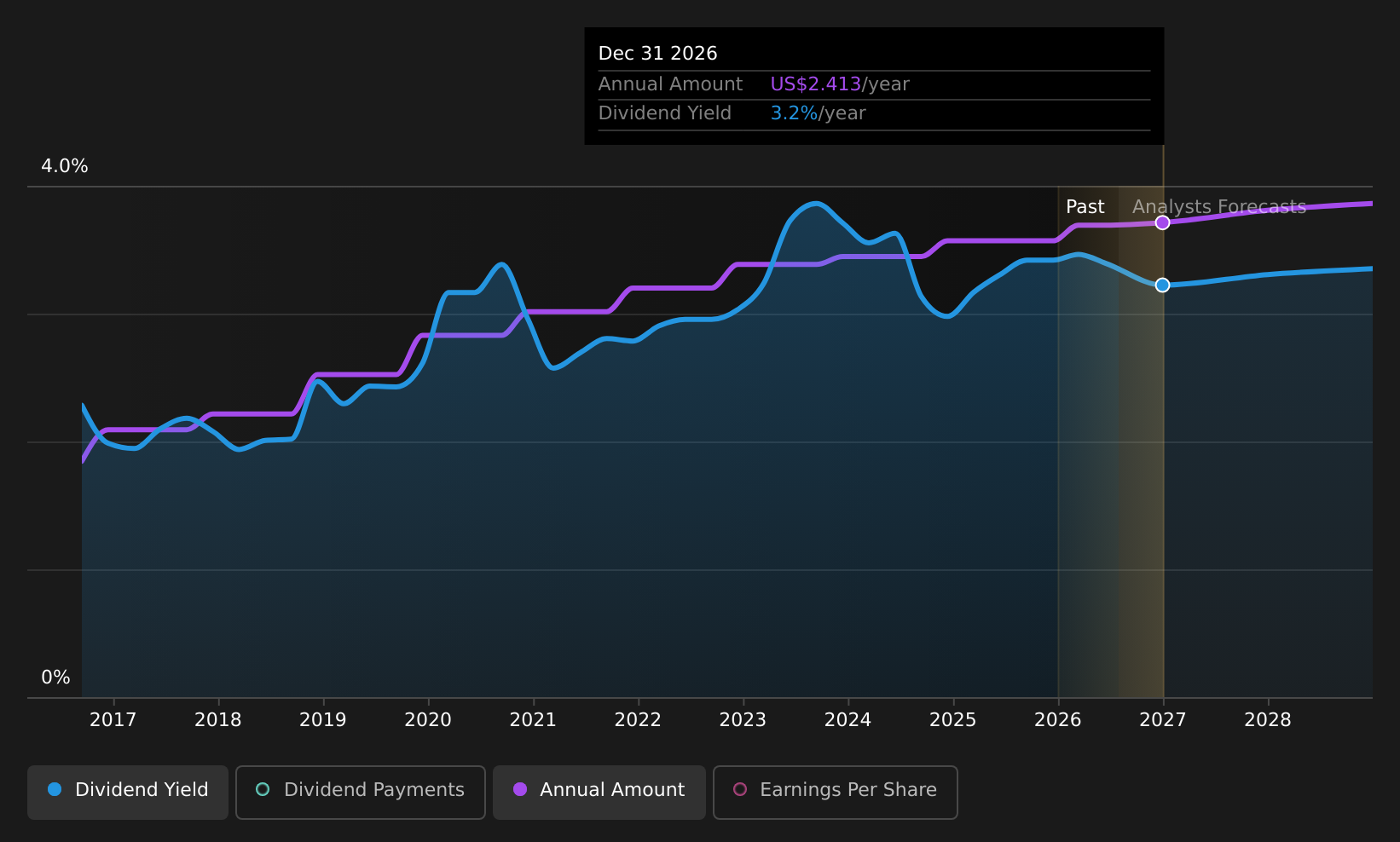
Task: Click the 2028 x-axis label
Action: tap(1268, 720)
